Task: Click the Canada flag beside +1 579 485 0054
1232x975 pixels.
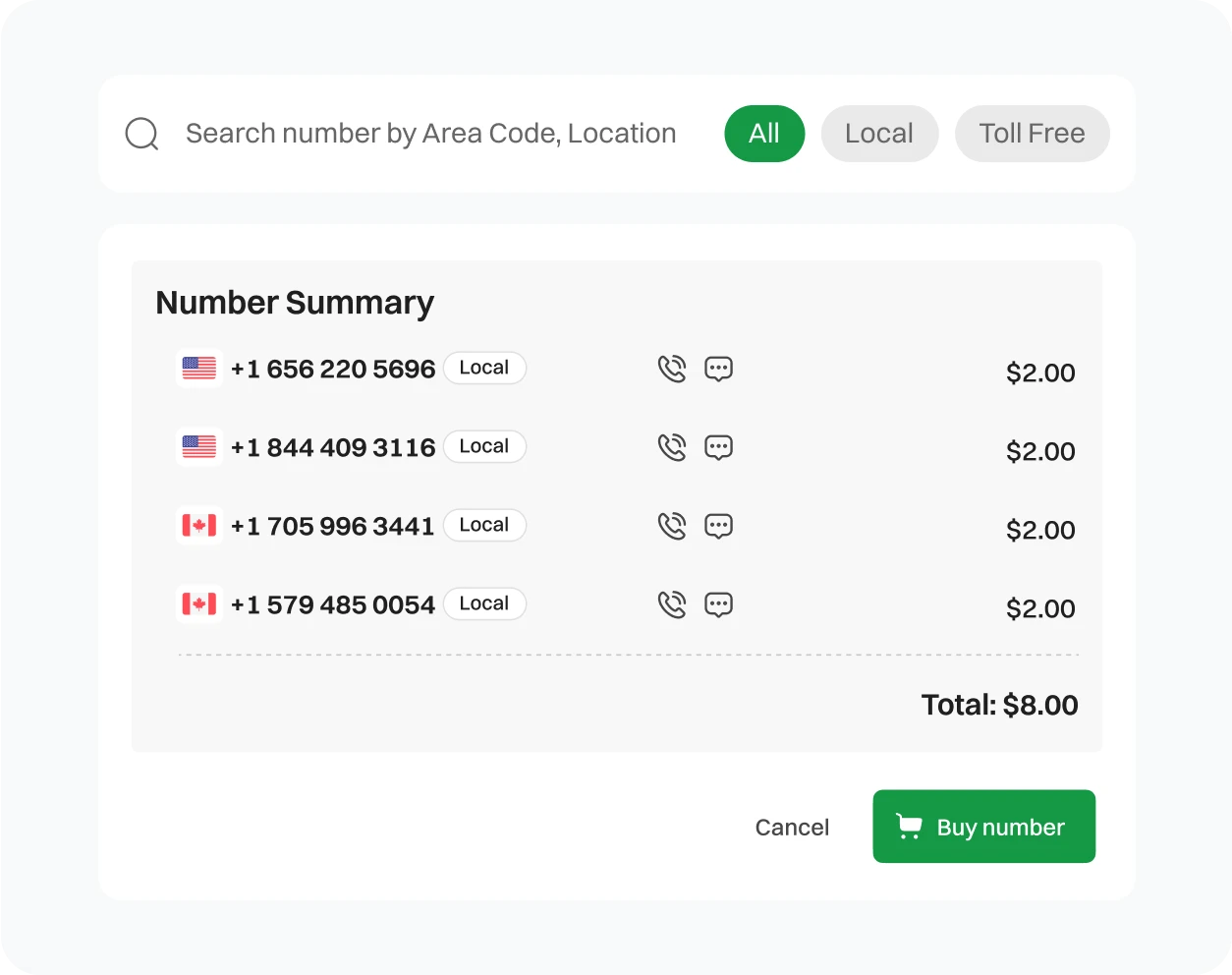Action: [x=198, y=603]
